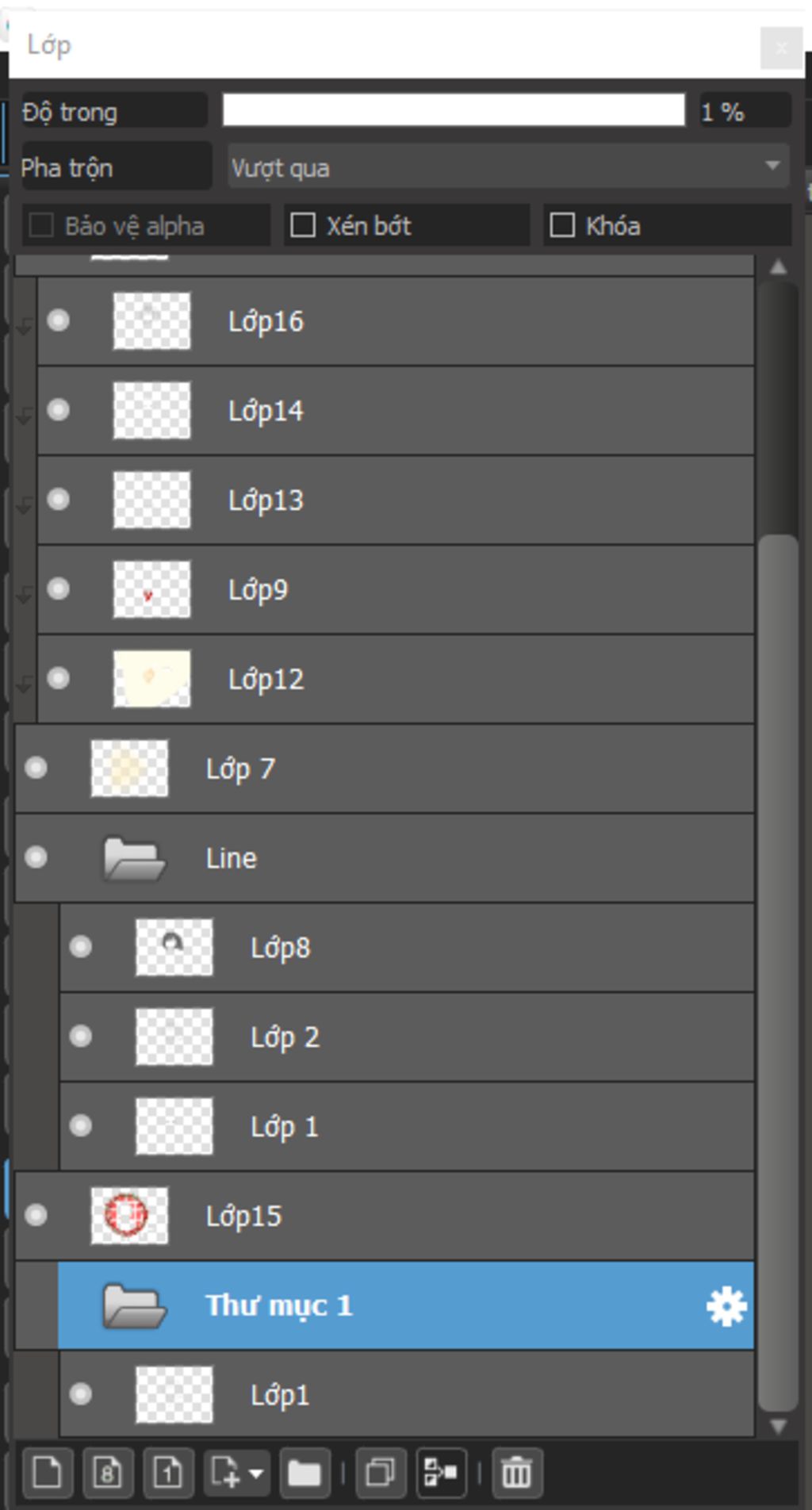Duplicate the selected layer

(381, 1474)
